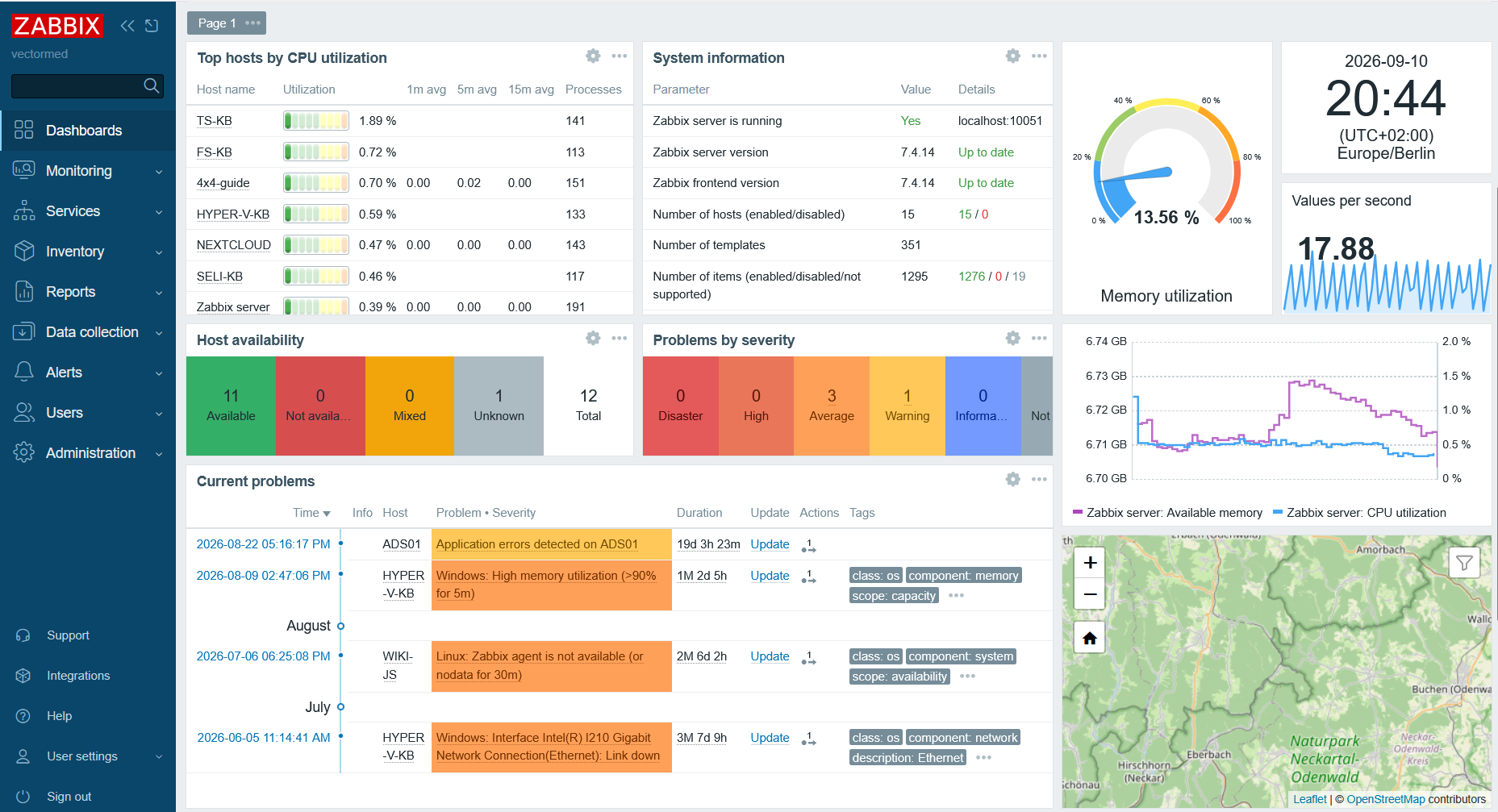Image resolution: width=1498 pixels, height=812 pixels.
Task: Click Update link for ADS01 problem
Action: [x=770, y=544]
